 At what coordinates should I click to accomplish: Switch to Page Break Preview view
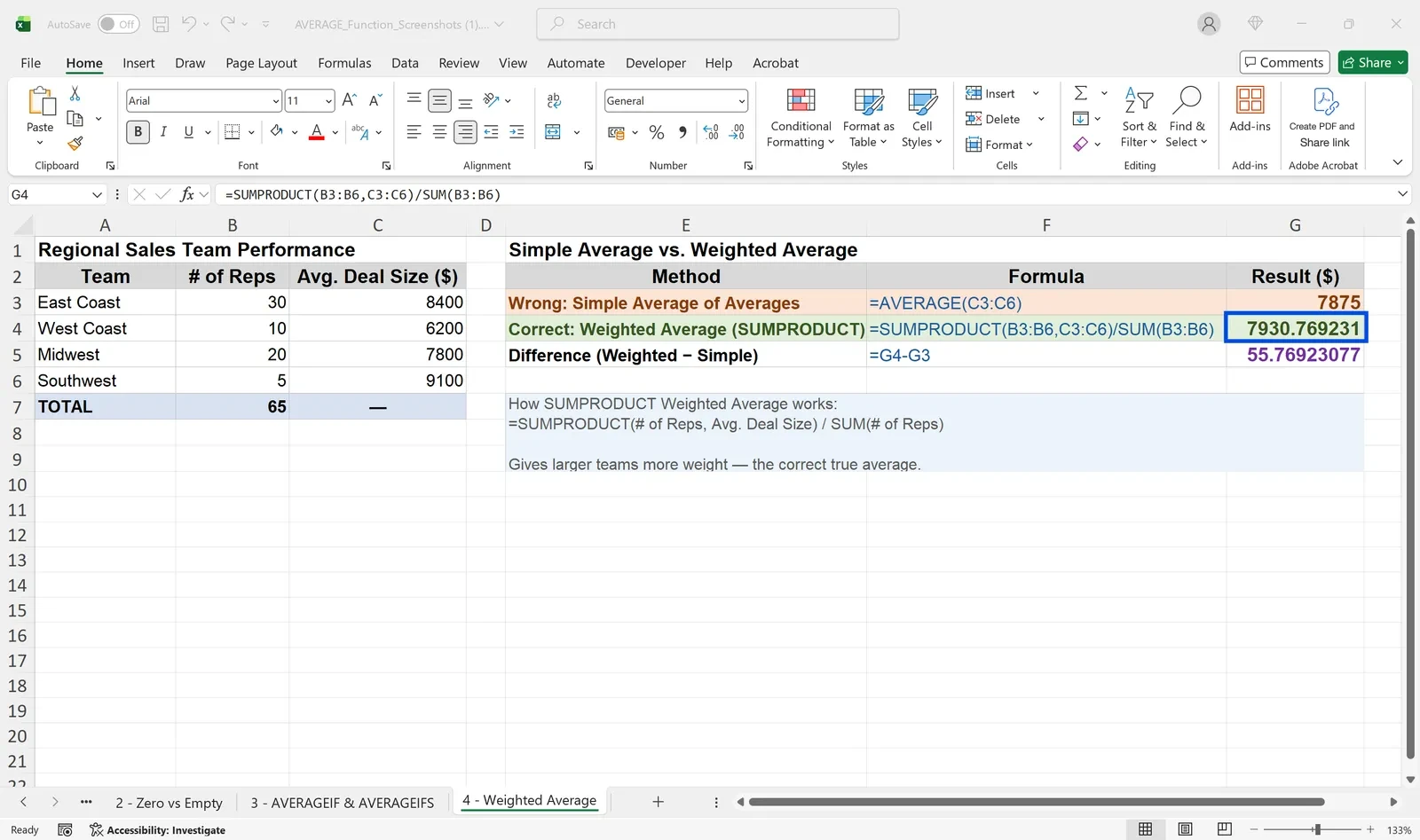click(1225, 829)
